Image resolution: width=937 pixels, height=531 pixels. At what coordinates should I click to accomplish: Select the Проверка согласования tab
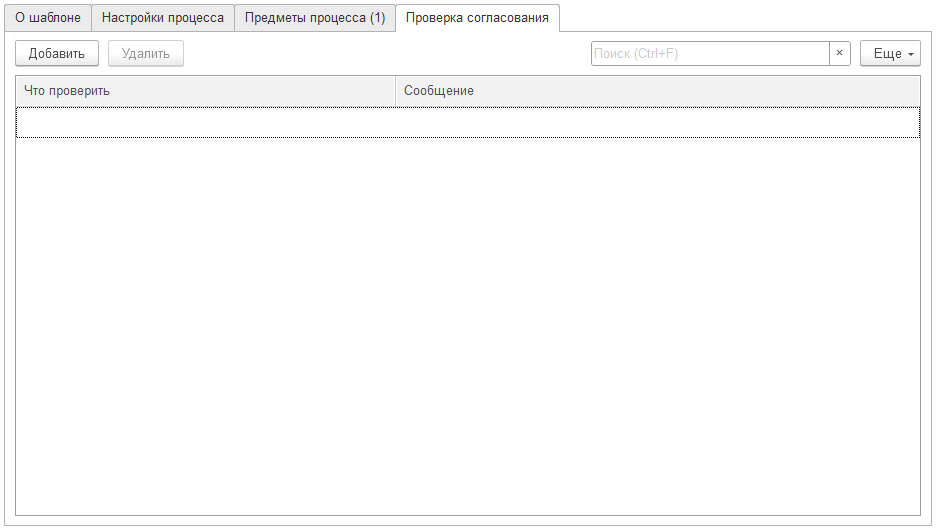point(477,18)
